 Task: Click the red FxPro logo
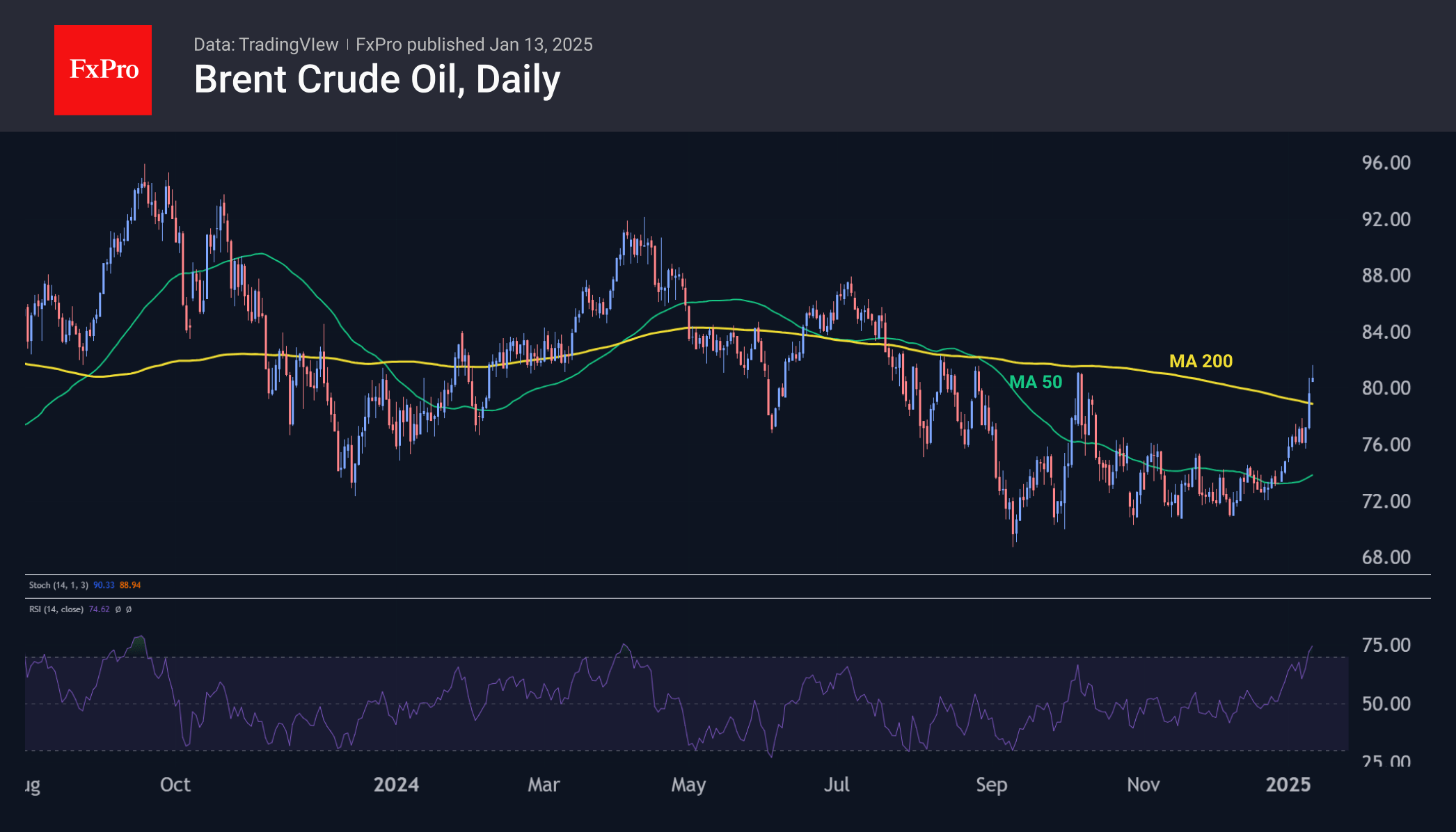point(103,70)
